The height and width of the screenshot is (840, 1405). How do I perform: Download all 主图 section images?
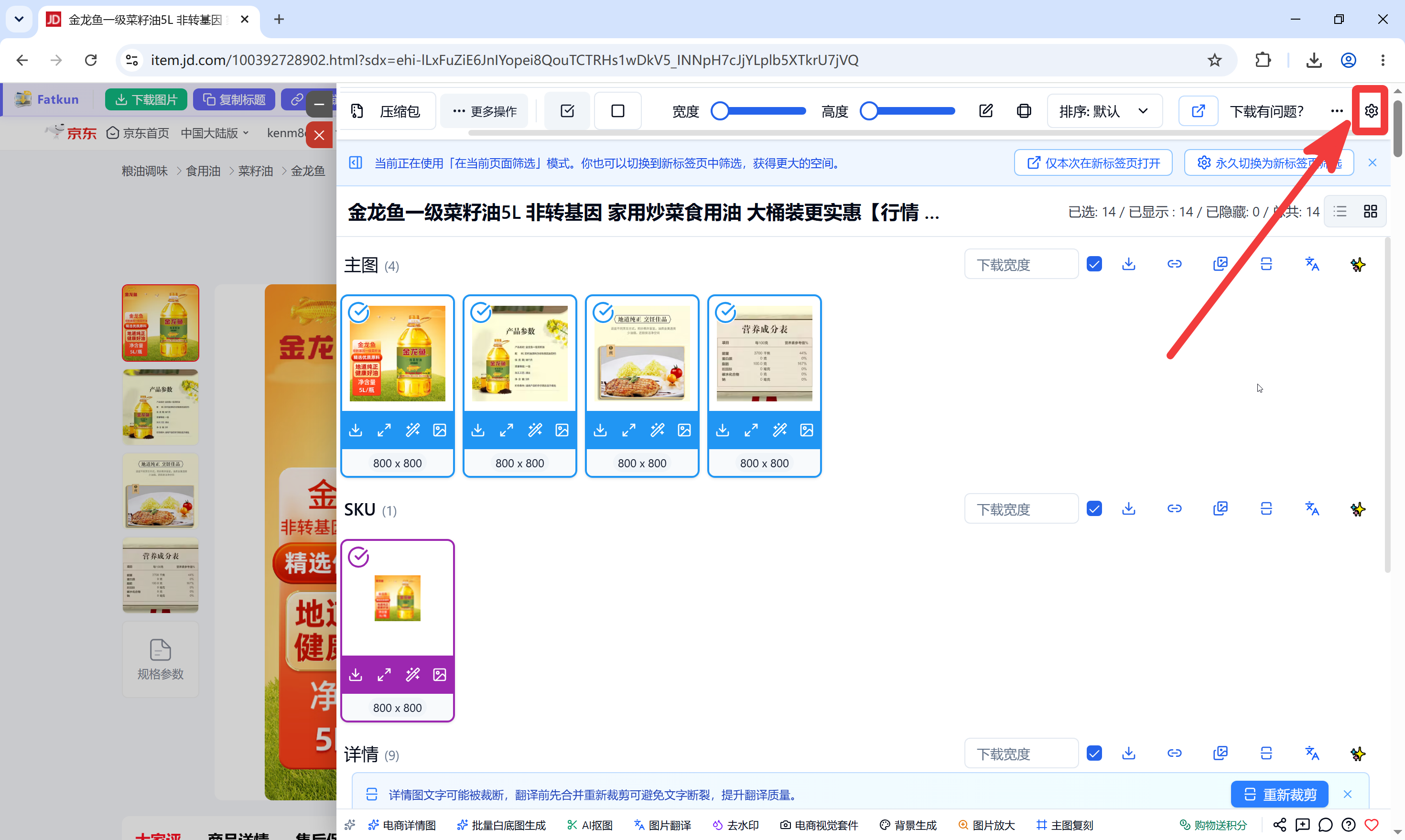[x=1128, y=264]
